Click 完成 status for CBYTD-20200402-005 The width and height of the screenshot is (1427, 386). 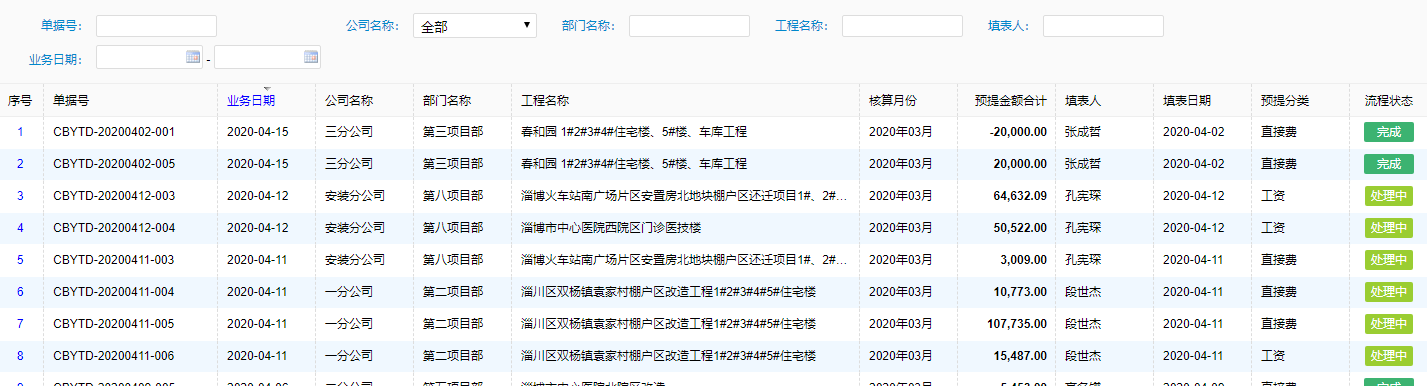1389,164
